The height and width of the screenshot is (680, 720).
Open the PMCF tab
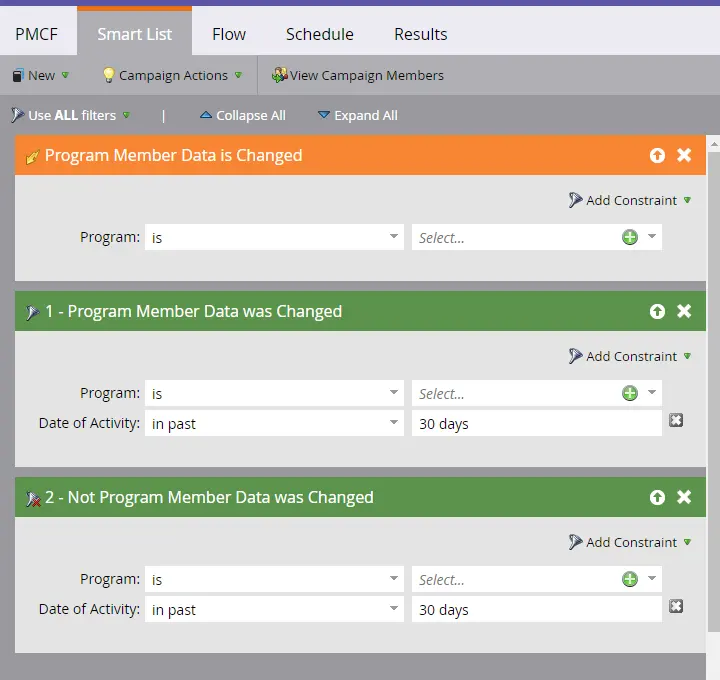click(37, 34)
